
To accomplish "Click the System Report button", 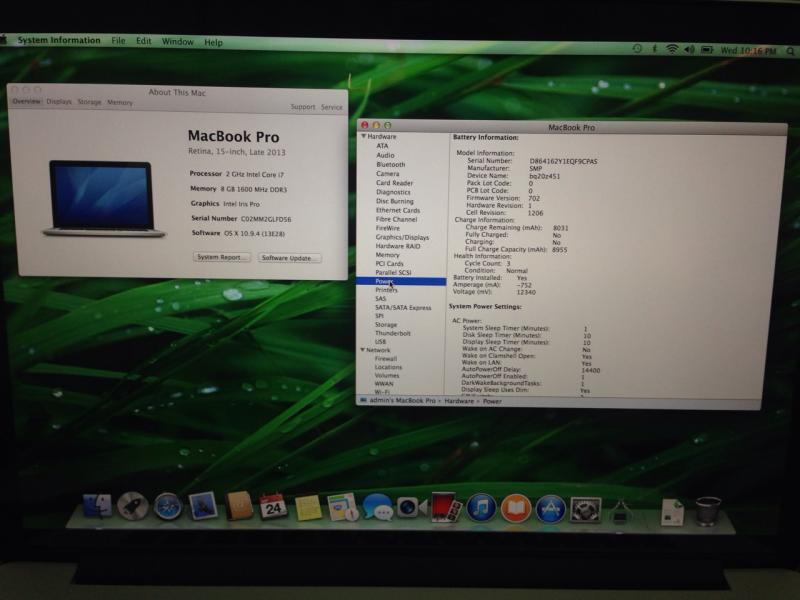I will [221, 257].
